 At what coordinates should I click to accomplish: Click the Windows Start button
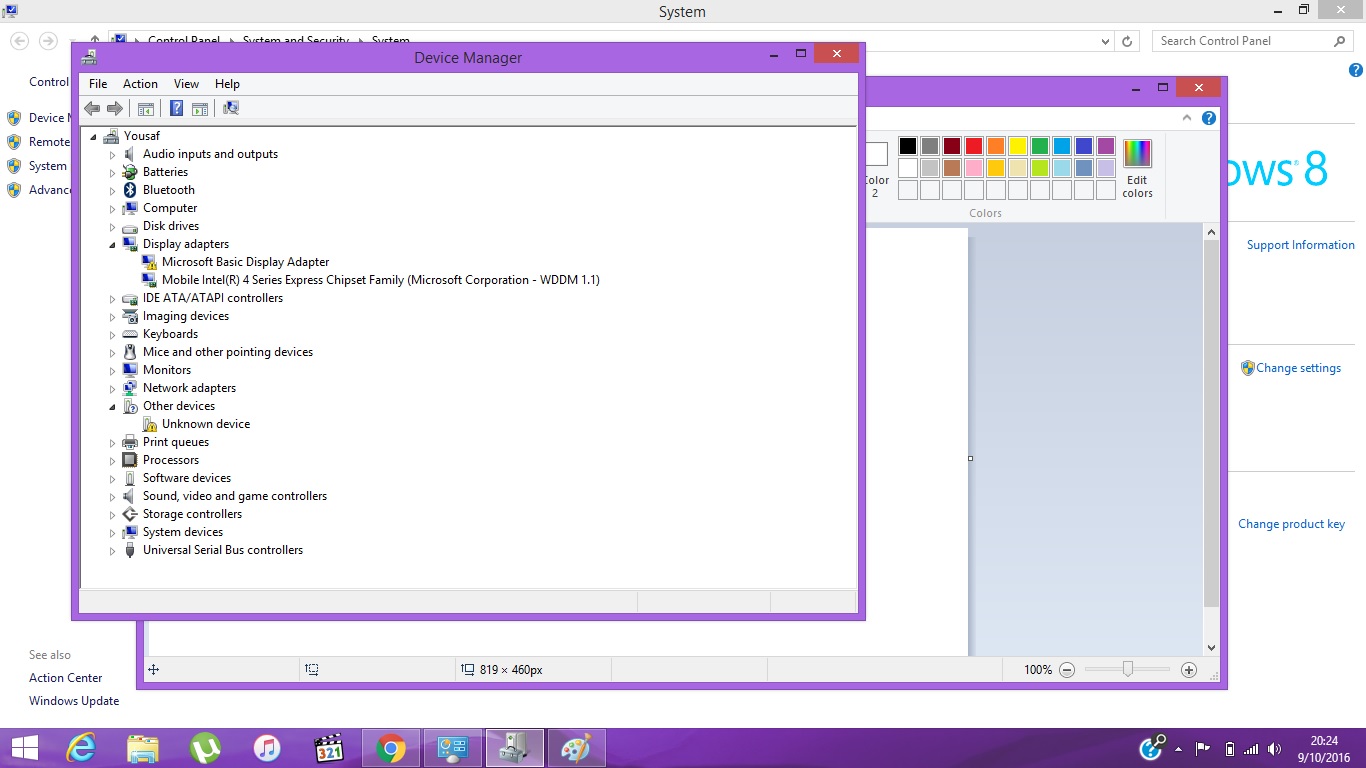tap(25, 748)
